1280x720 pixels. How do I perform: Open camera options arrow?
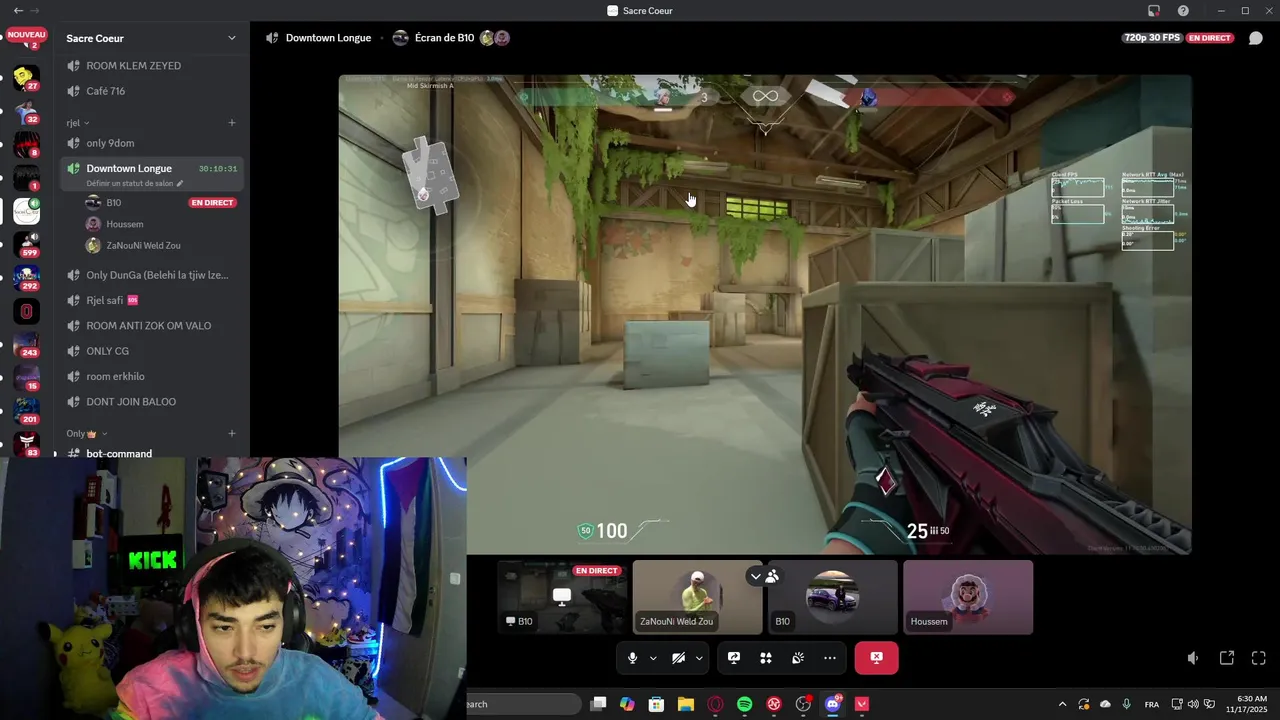(x=699, y=658)
